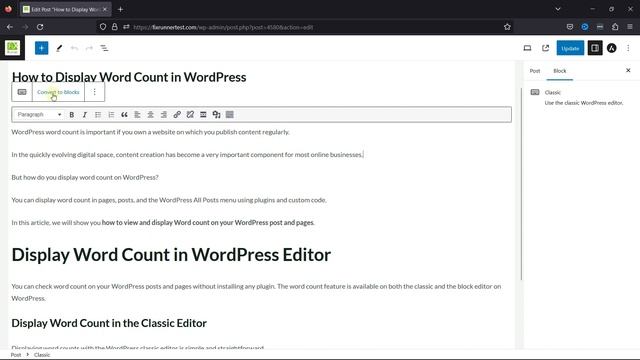This screenshot has width=640, height=360.
Task: Switch to the Block tab
Action: click(560, 71)
